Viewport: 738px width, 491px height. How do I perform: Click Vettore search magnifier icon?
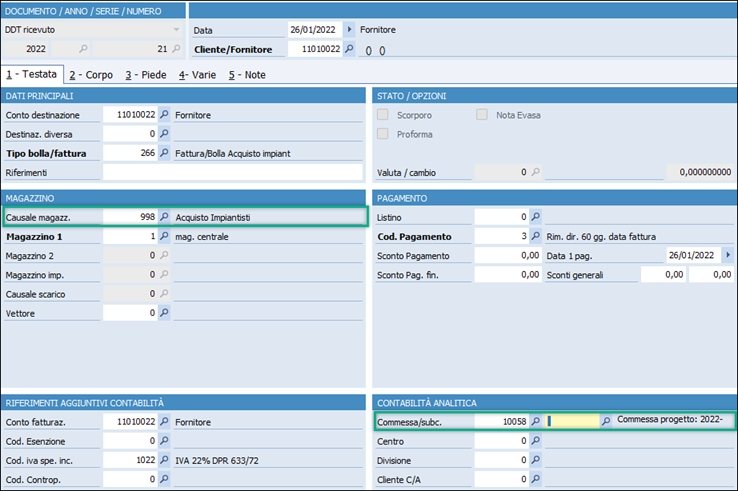165,313
